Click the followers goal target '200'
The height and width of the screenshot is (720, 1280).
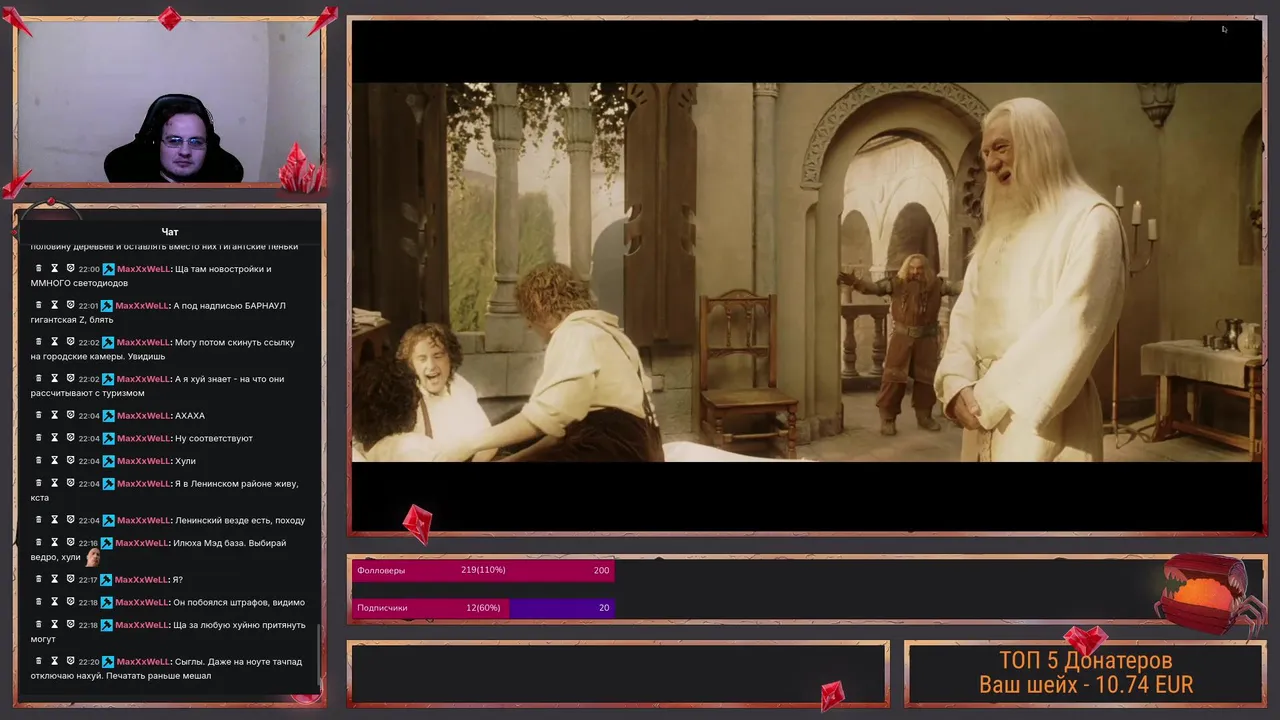coord(601,570)
